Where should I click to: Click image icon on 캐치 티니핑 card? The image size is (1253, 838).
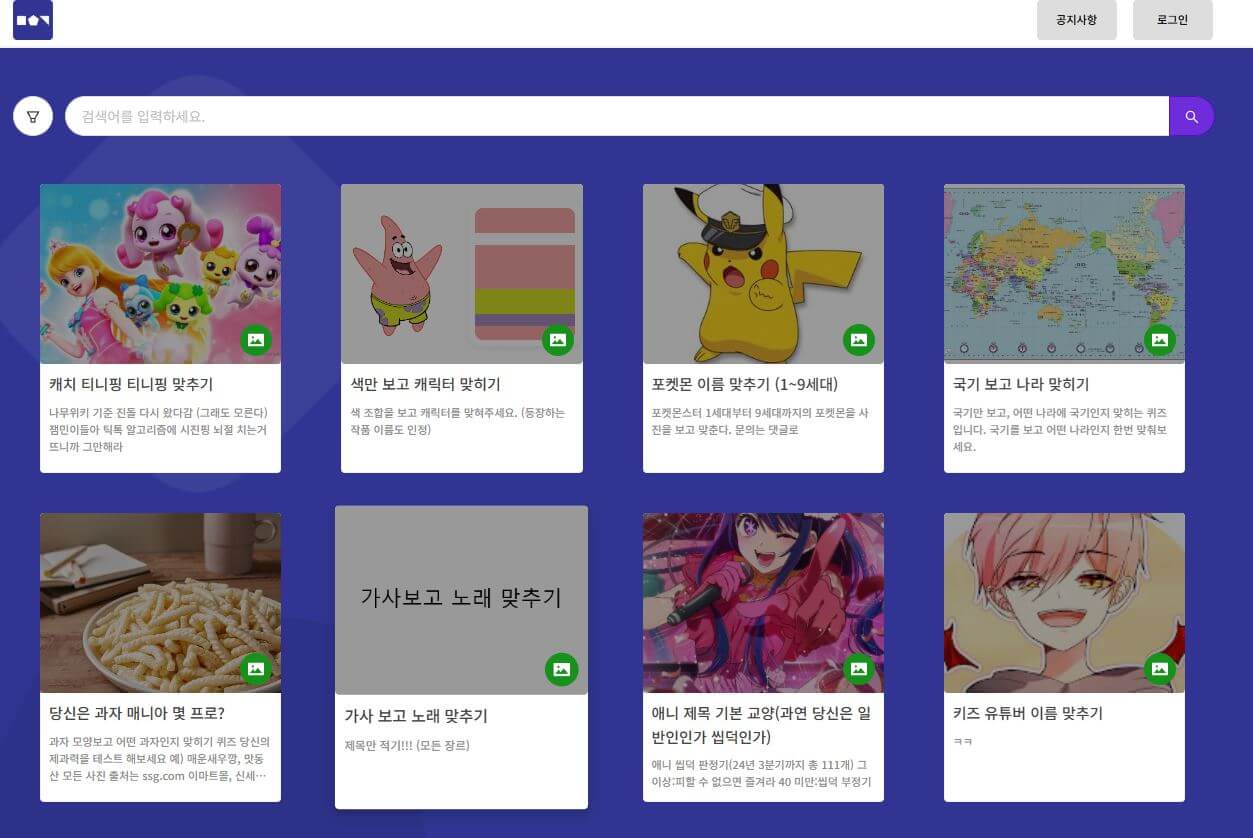tap(256, 340)
